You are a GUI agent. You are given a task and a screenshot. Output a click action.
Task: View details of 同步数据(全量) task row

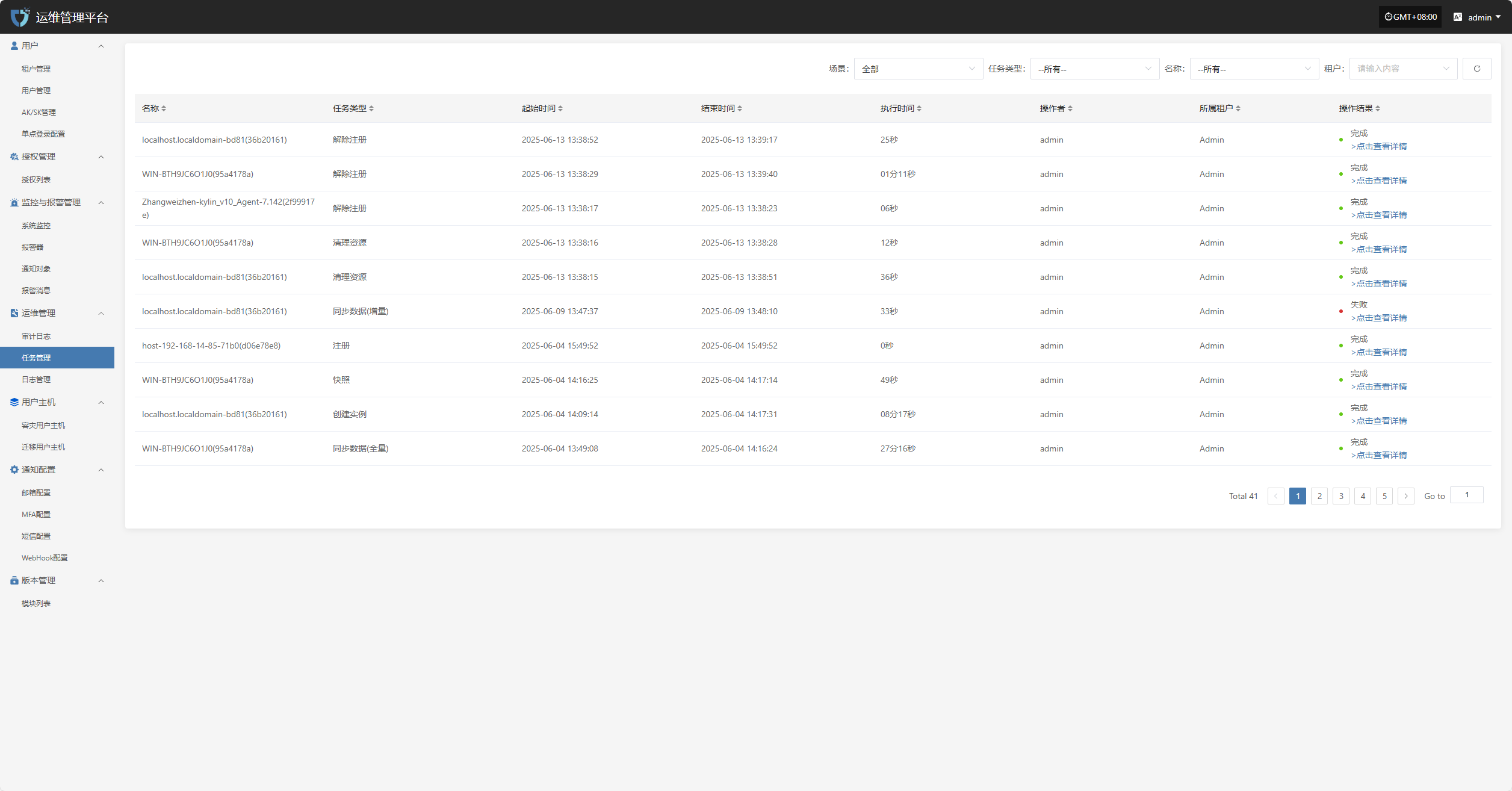pos(1379,455)
